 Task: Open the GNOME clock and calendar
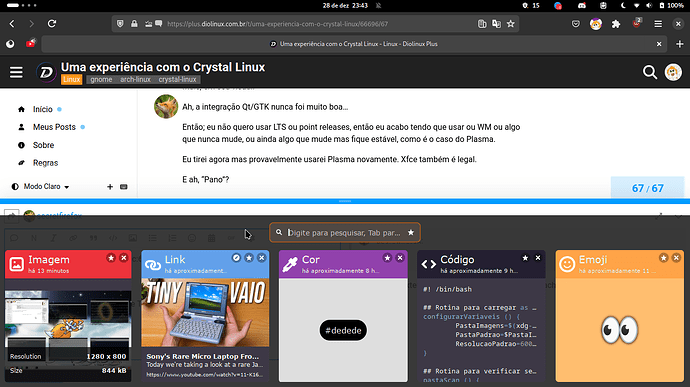coord(345,6)
